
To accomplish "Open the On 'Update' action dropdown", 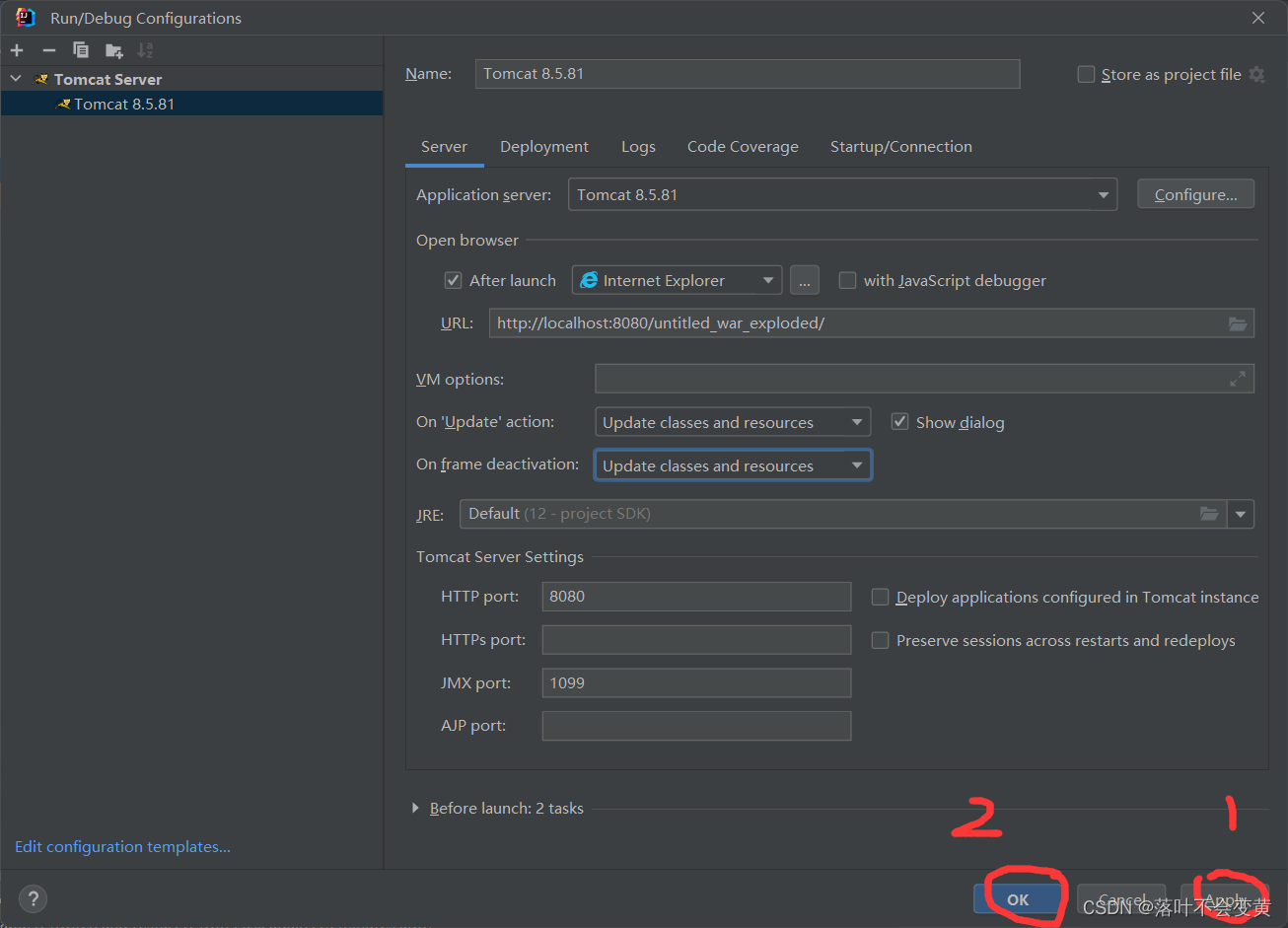I will click(x=733, y=422).
